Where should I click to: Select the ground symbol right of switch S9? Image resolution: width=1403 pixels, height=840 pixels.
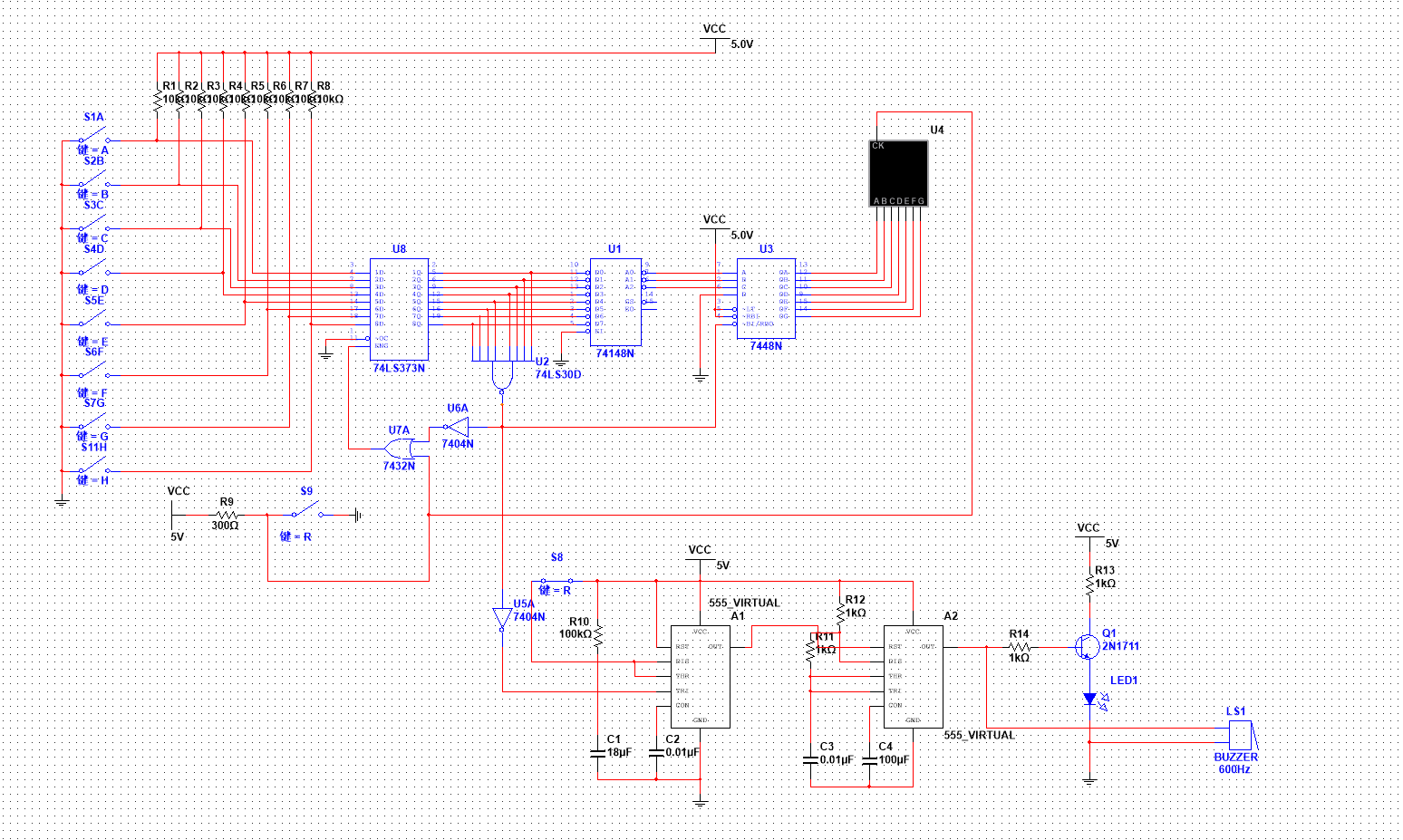pyautogui.click(x=359, y=515)
